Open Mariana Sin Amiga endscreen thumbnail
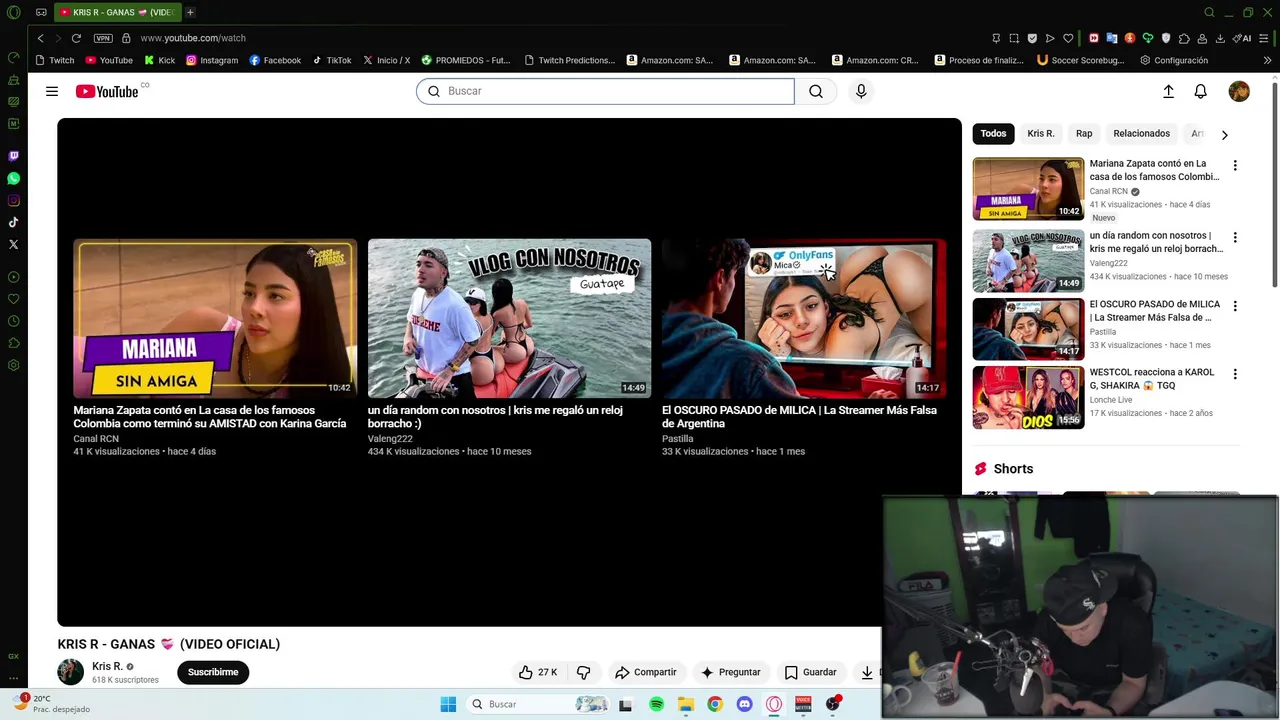Viewport: 1280px width, 720px height. [215, 318]
